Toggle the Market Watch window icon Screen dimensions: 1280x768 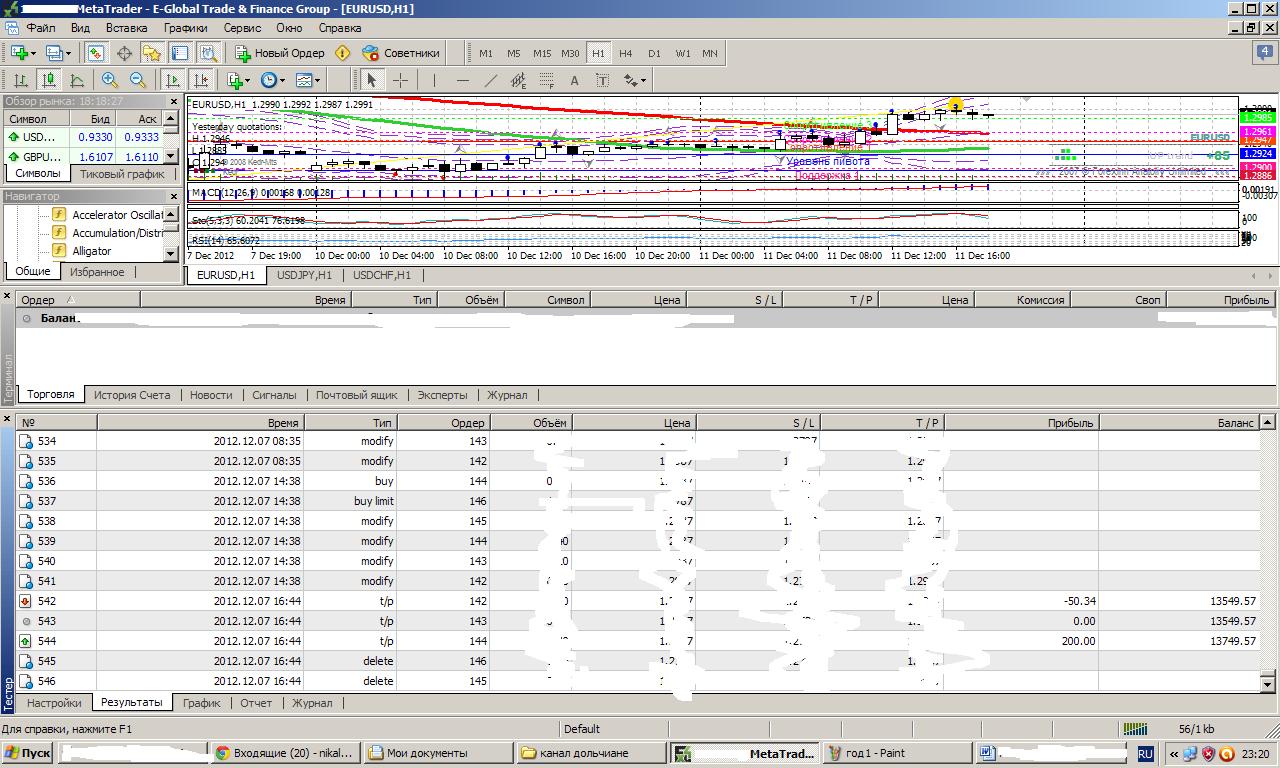(96, 53)
